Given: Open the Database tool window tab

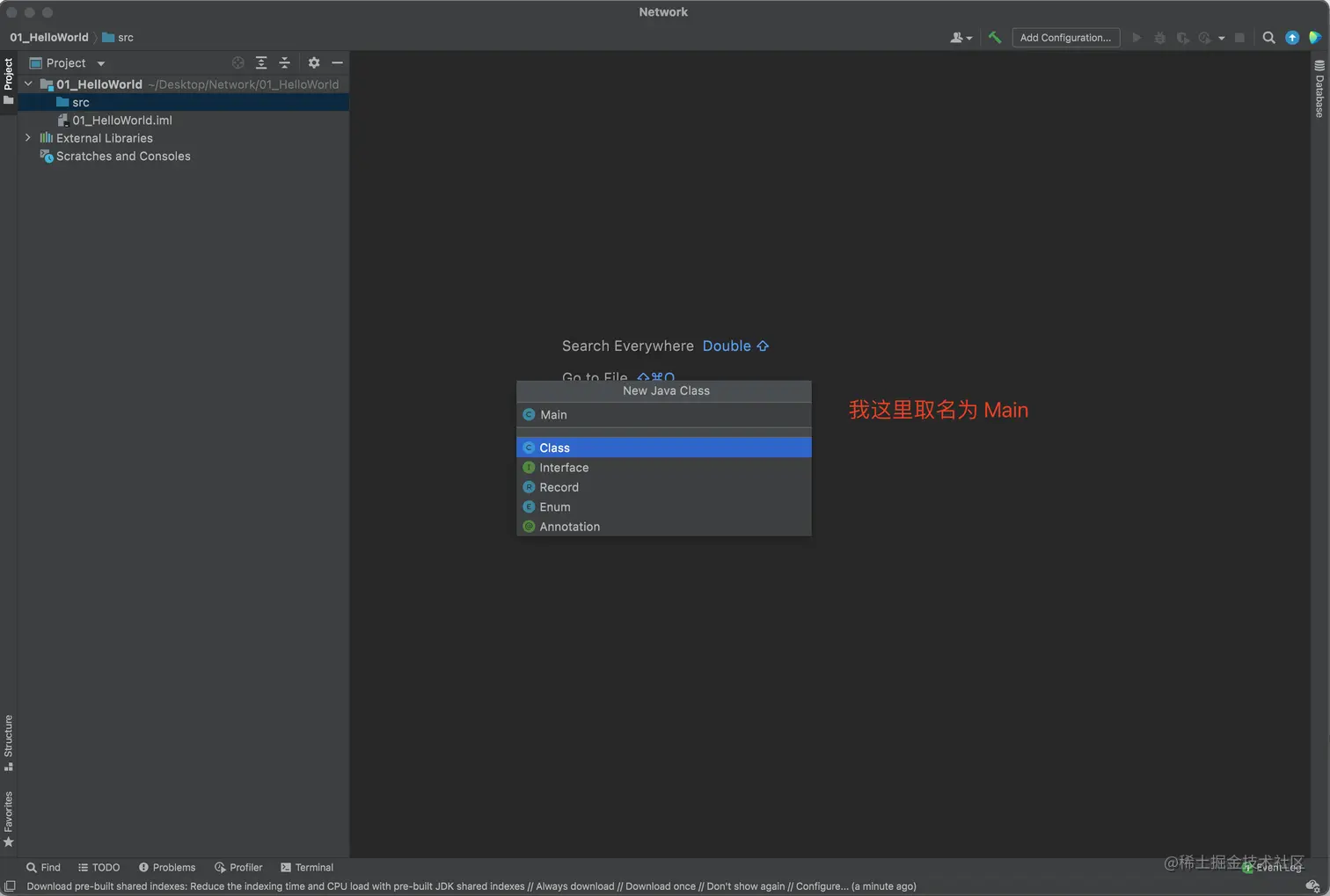Looking at the screenshot, I should [x=1319, y=89].
